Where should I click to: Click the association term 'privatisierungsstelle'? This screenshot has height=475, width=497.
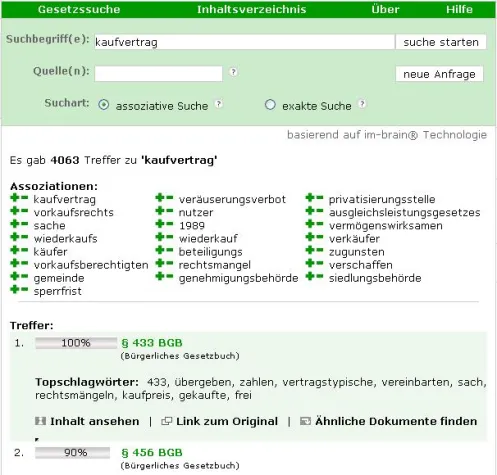[382, 199]
